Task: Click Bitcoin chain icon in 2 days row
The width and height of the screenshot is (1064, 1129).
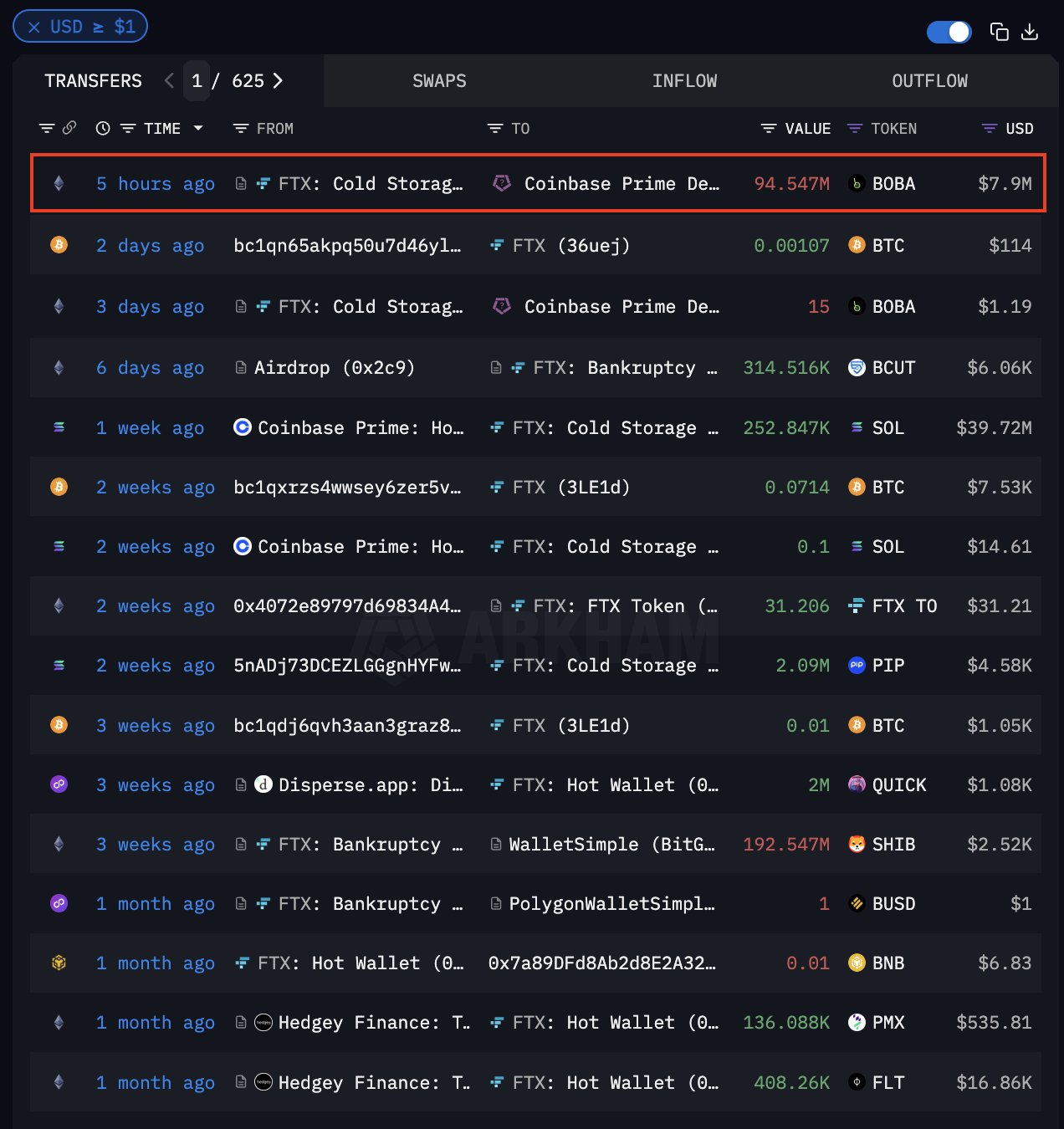Action: point(59,245)
